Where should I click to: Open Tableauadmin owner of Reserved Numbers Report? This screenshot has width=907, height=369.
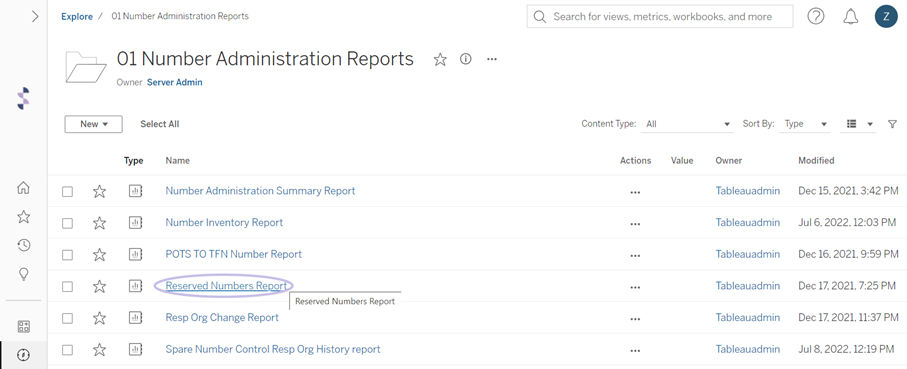click(x=747, y=286)
